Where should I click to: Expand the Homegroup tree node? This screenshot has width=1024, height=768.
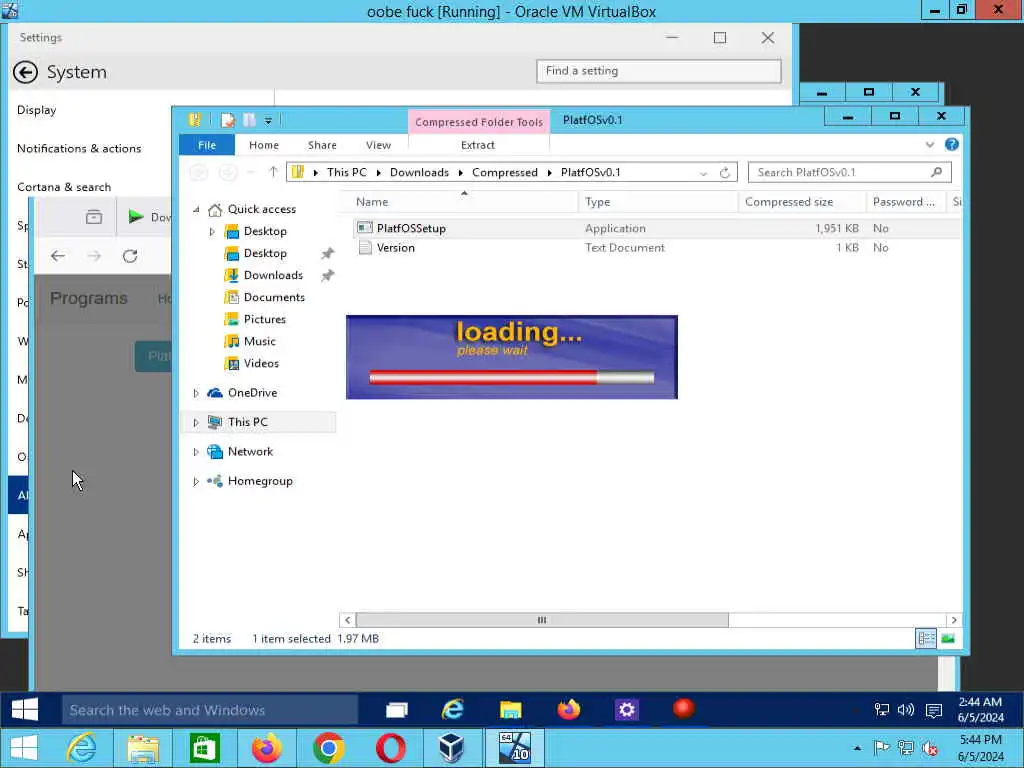tap(196, 481)
